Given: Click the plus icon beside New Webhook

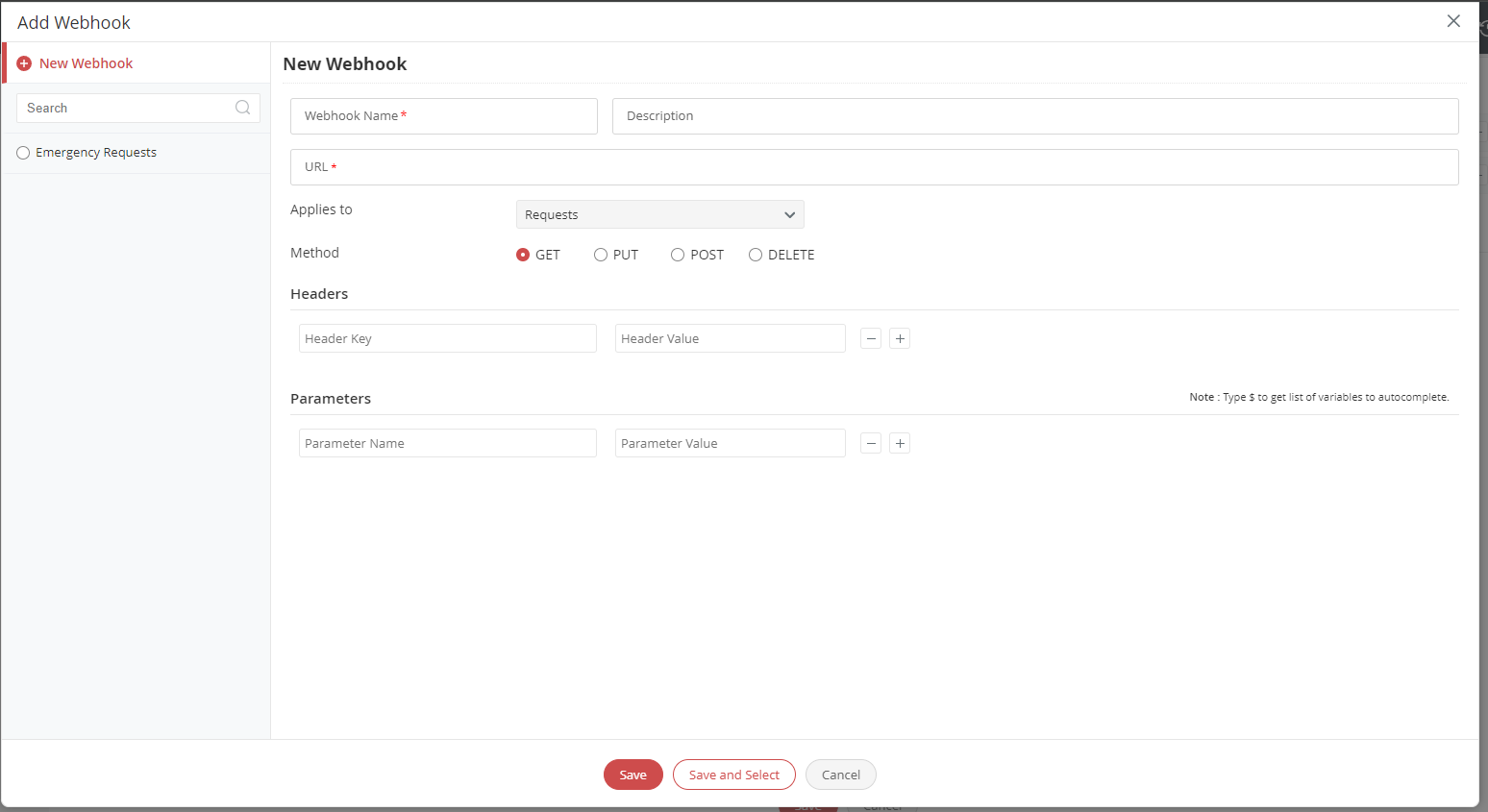Looking at the screenshot, I should (x=23, y=62).
